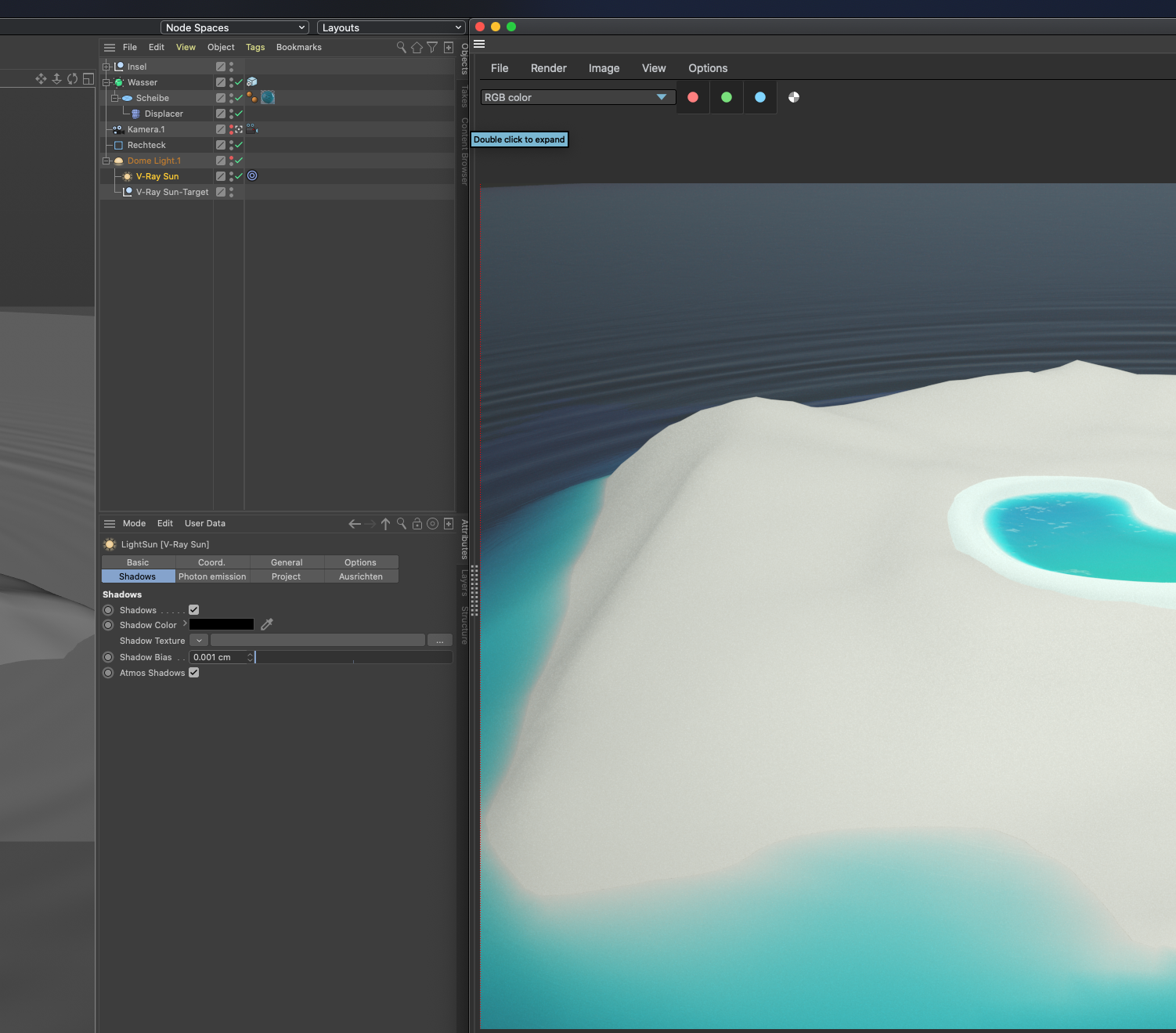Open the Node Spaces dropdown
Viewport: 1176px width, 1033px height.
[234, 27]
